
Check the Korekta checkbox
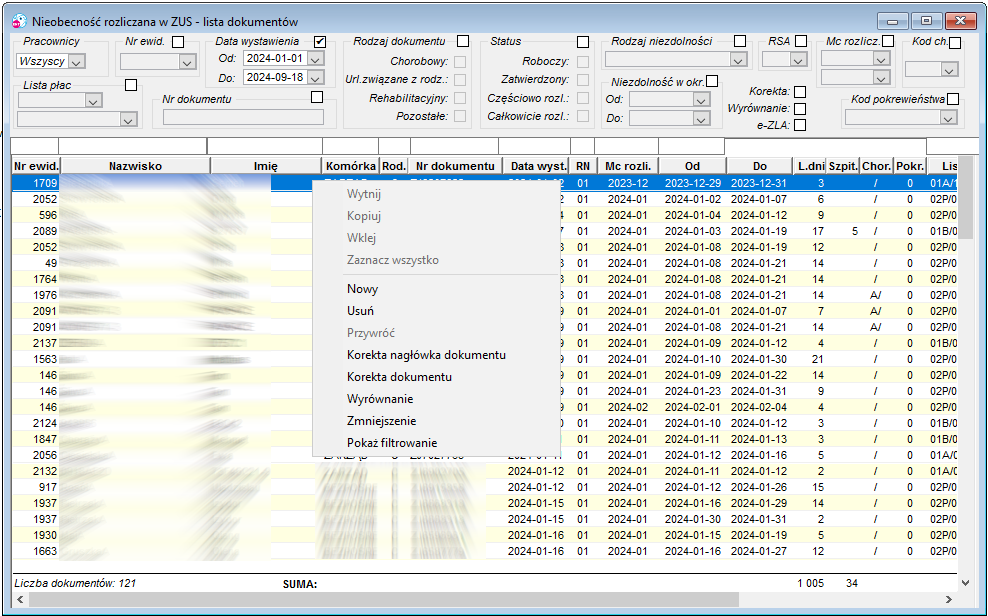point(800,91)
